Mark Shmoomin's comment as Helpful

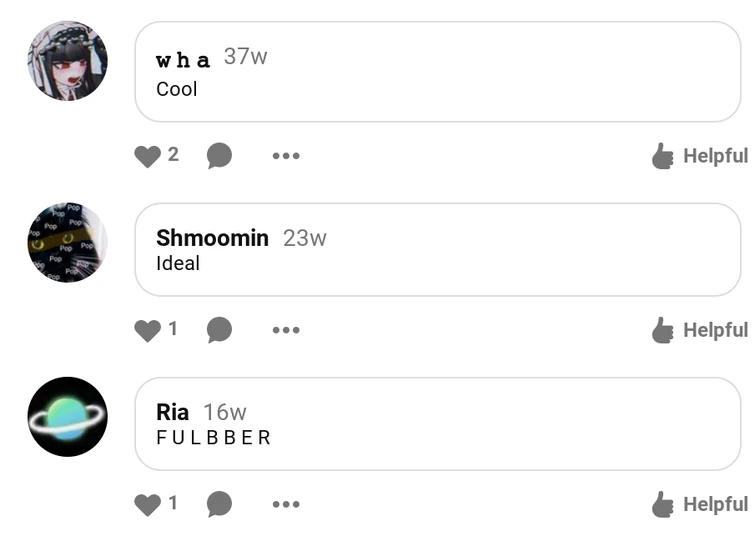click(699, 330)
